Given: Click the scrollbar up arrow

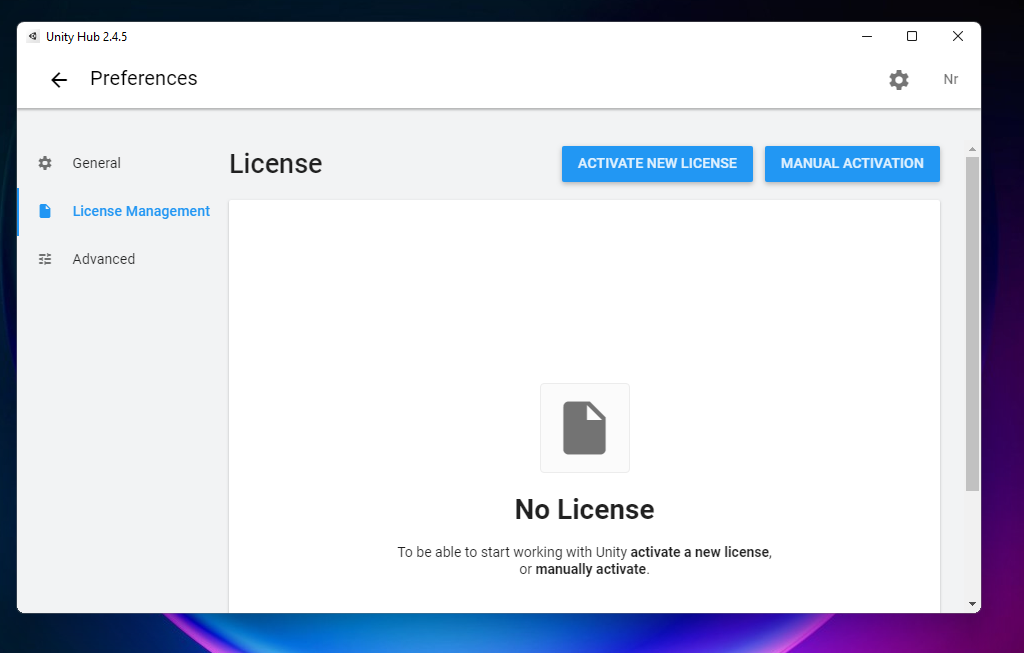Looking at the screenshot, I should pos(972,150).
